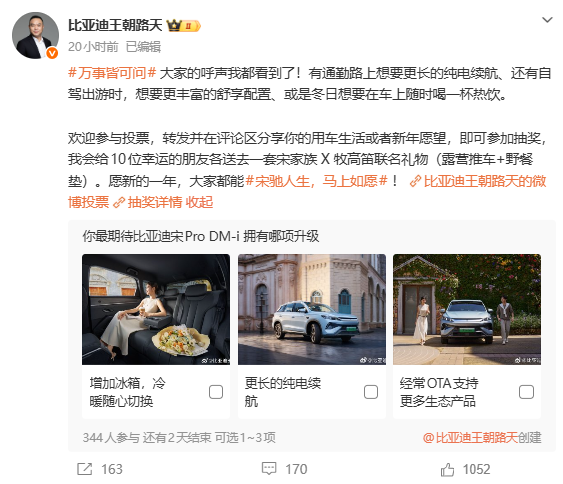The width and height of the screenshot is (563, 484).
Task: Open the #万事皆可问# hashtag topic
Action: pyautogui.click(x=112, y=73)
